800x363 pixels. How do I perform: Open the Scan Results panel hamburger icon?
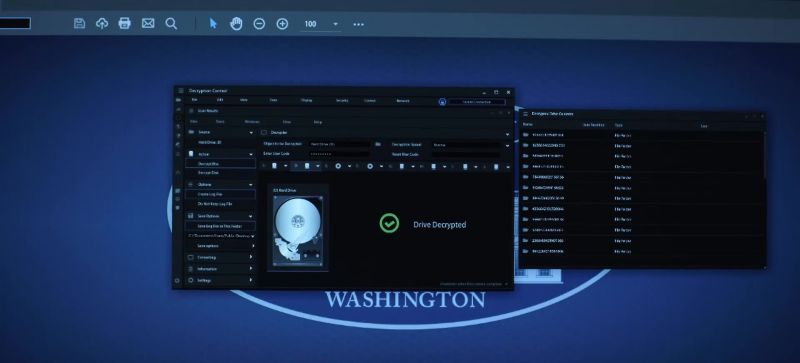[x=192, y=110]
